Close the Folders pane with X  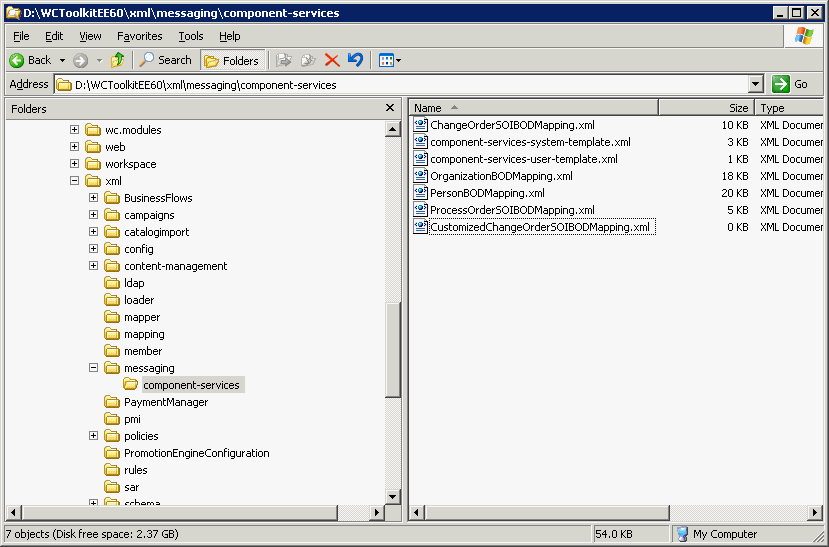tap(390, 108)
